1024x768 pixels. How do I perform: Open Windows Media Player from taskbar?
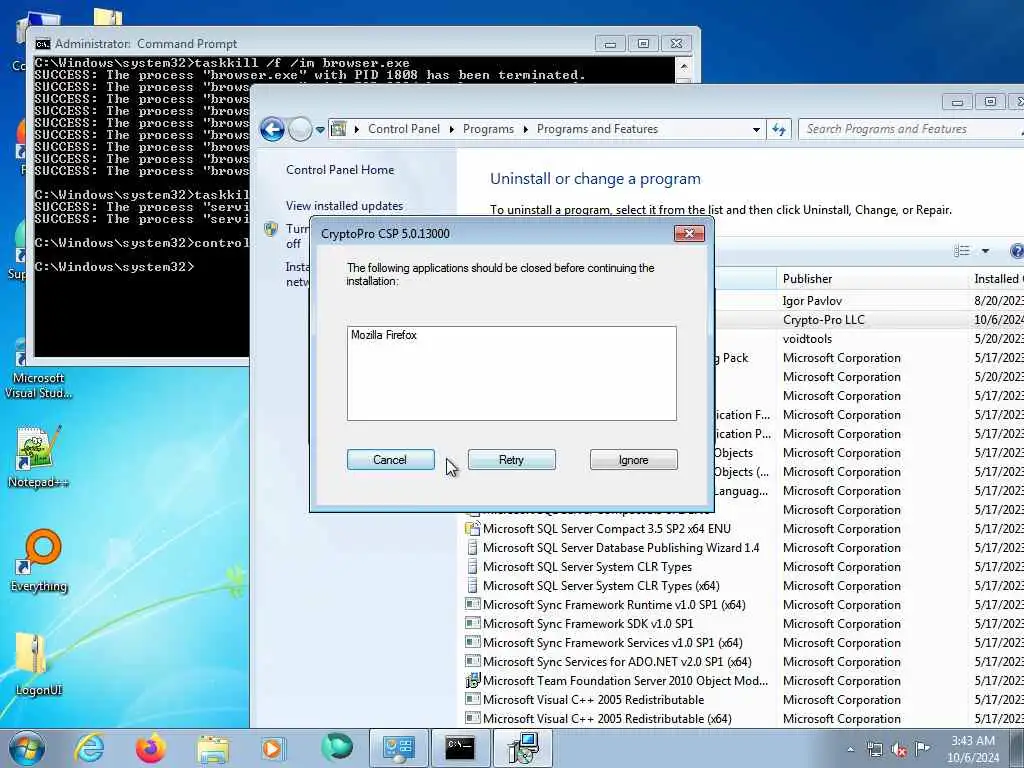point(272,748)
